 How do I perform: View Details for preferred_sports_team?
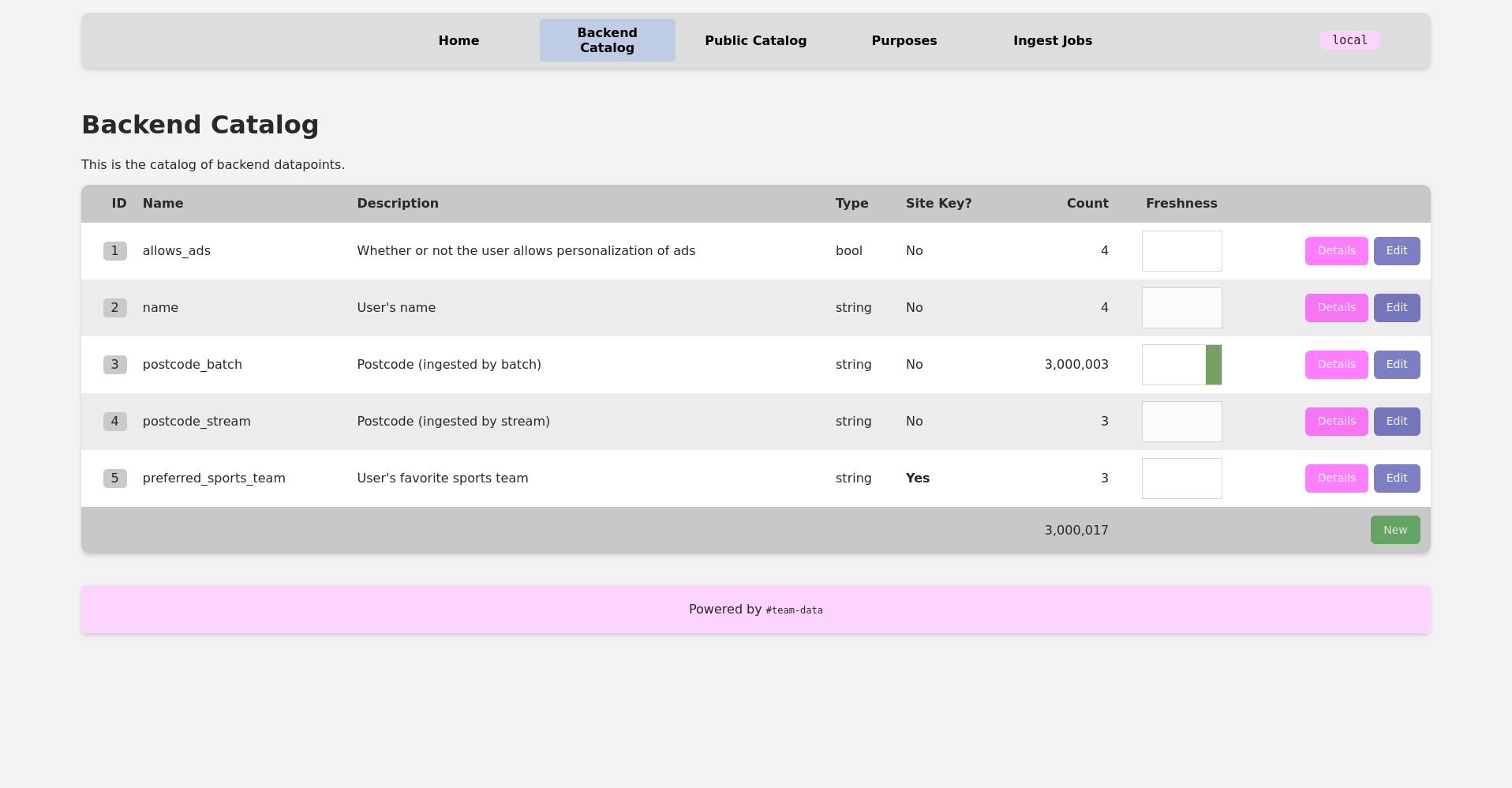tap(1336, 478)
